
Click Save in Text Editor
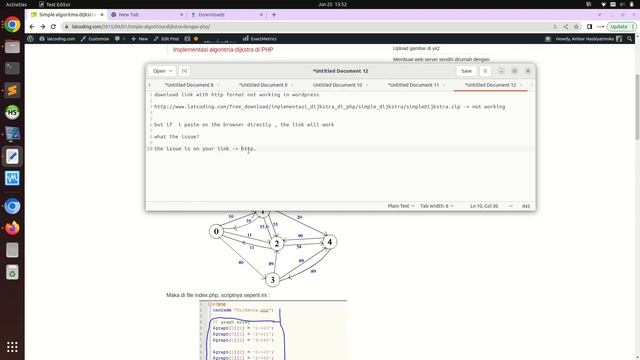[466, 71]
